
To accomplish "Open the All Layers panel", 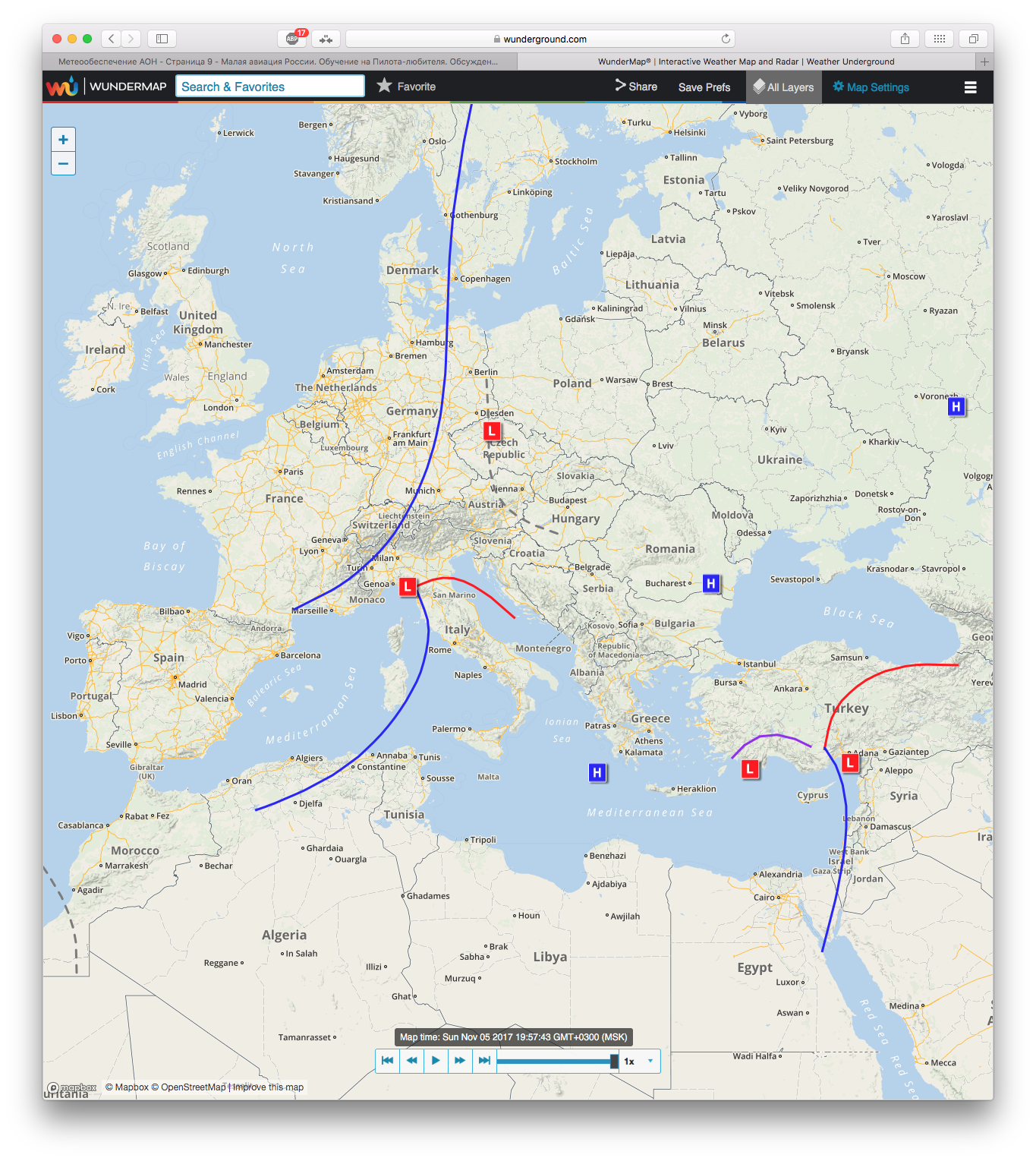I will pyautogui.click(x=783, y=87).
